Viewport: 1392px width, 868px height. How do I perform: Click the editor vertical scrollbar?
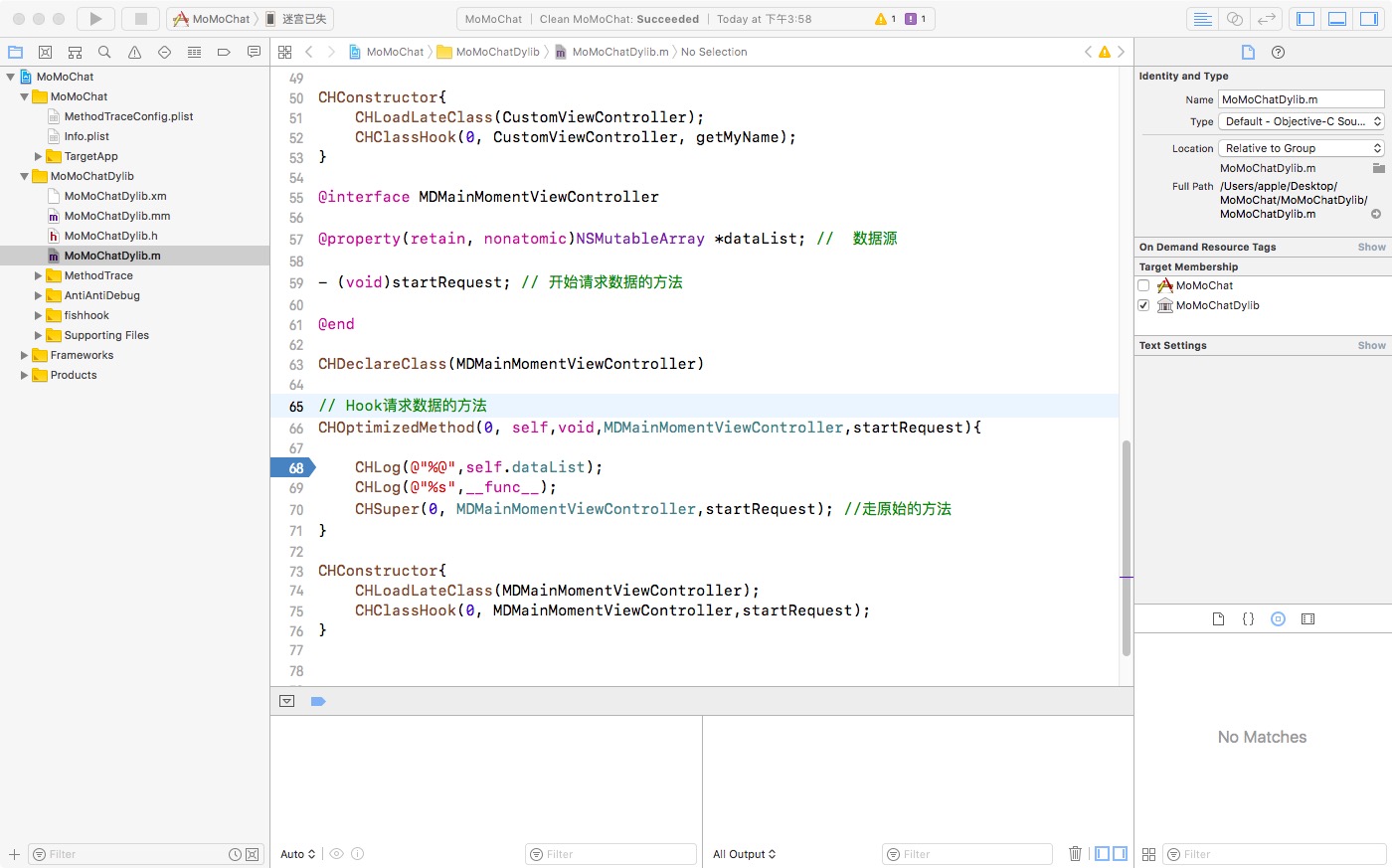pos(1127,547)
